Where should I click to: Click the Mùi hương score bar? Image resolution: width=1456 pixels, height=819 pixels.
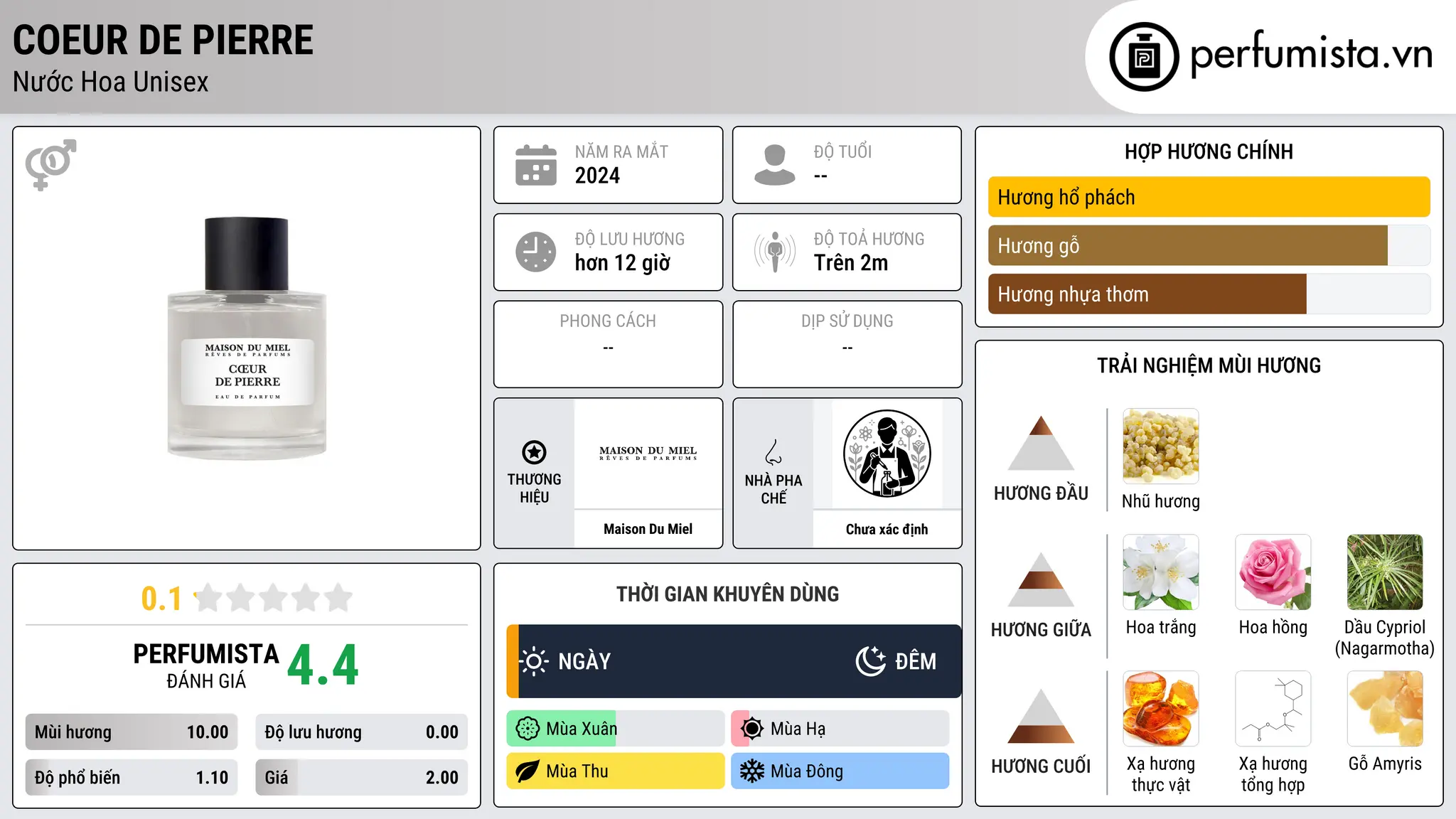pos(132,732)
